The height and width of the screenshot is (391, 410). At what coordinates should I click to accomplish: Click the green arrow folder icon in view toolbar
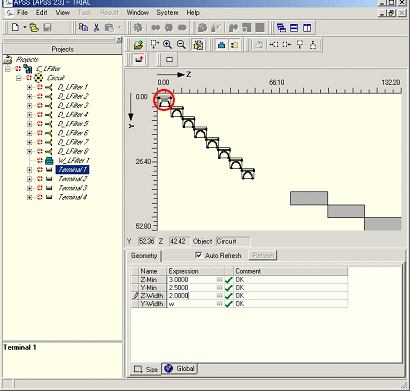(138, 45)
